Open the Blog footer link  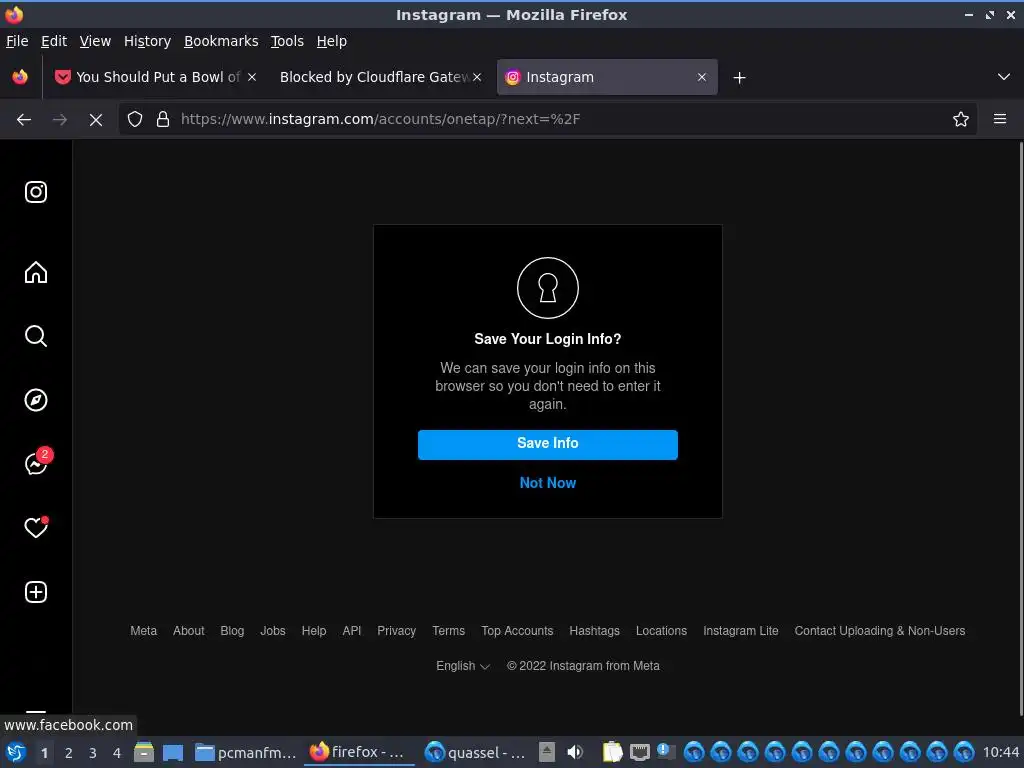tap(232, 631)
